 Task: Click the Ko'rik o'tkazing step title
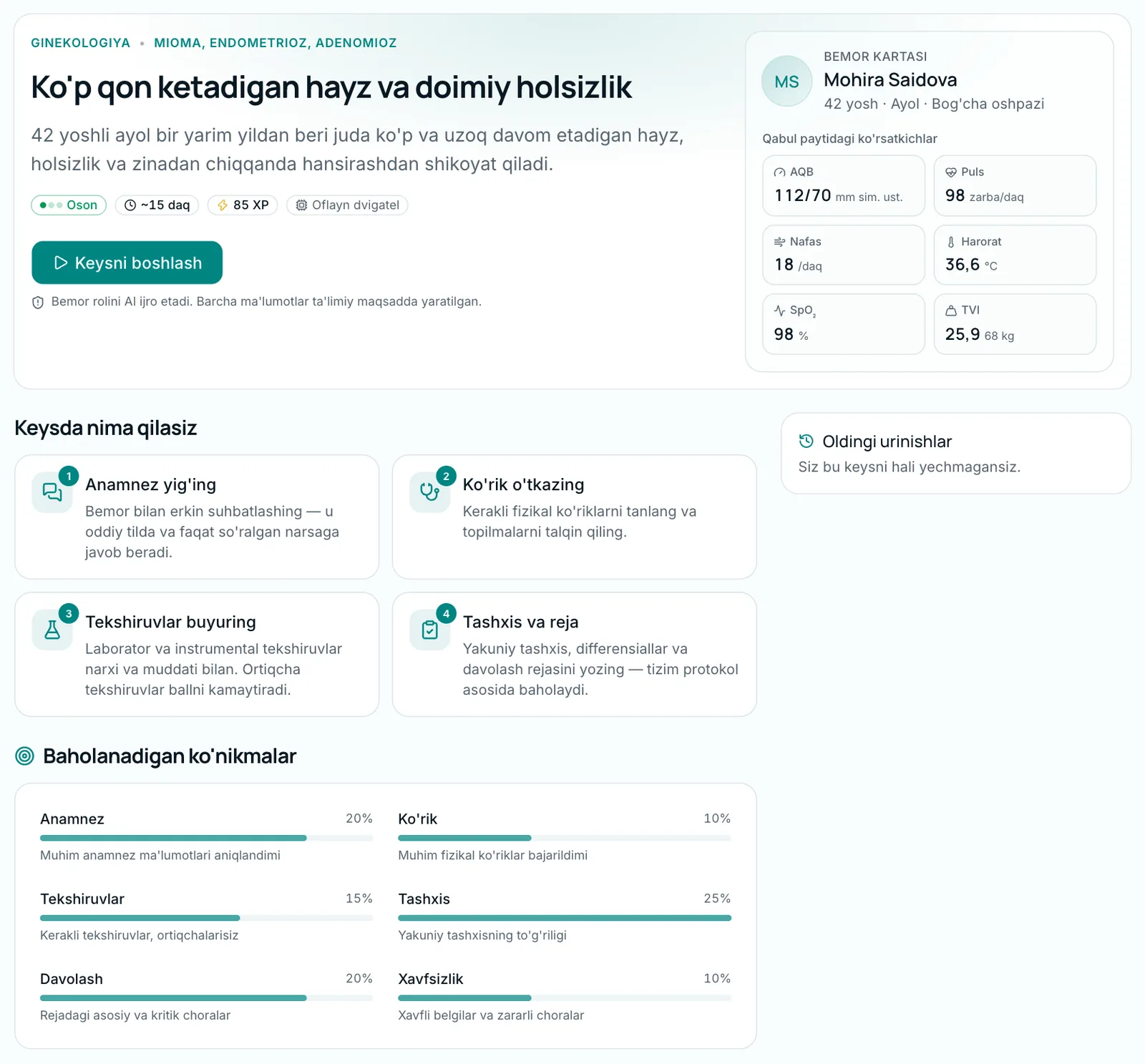click(523, 484)
